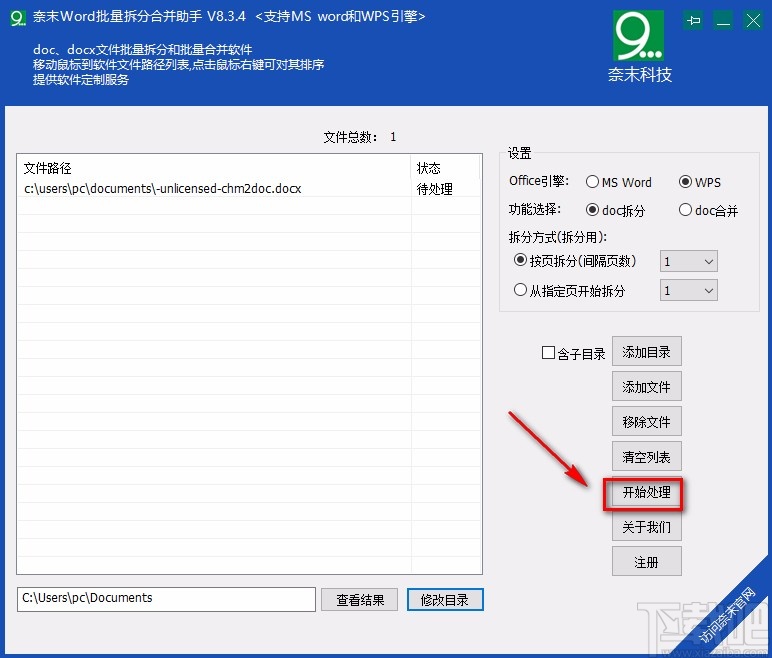
Task: Open the 间隔页数 page interval dropdown
Action: pos(689,261)
